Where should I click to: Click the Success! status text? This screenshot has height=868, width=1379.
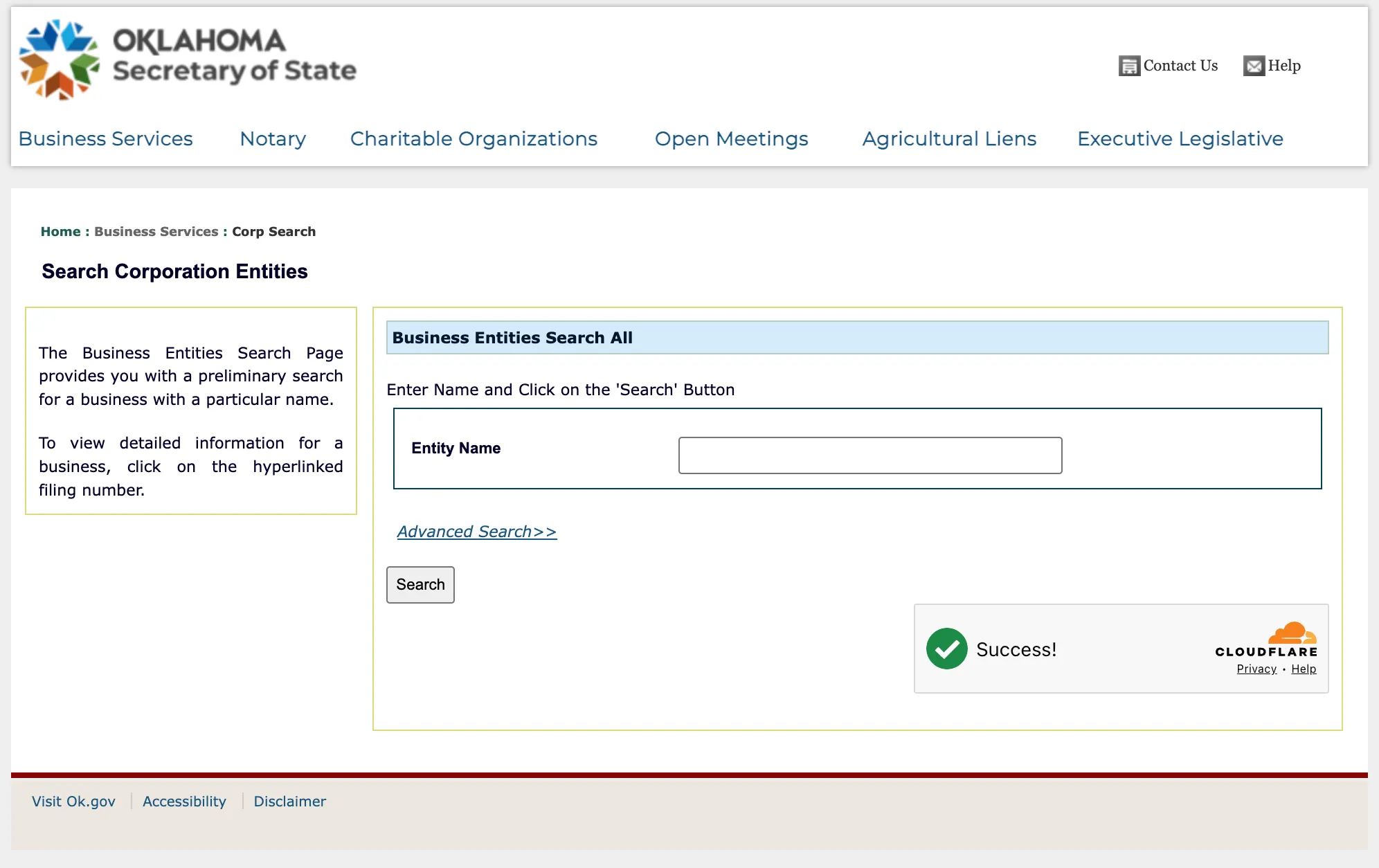pos(1016,649)
